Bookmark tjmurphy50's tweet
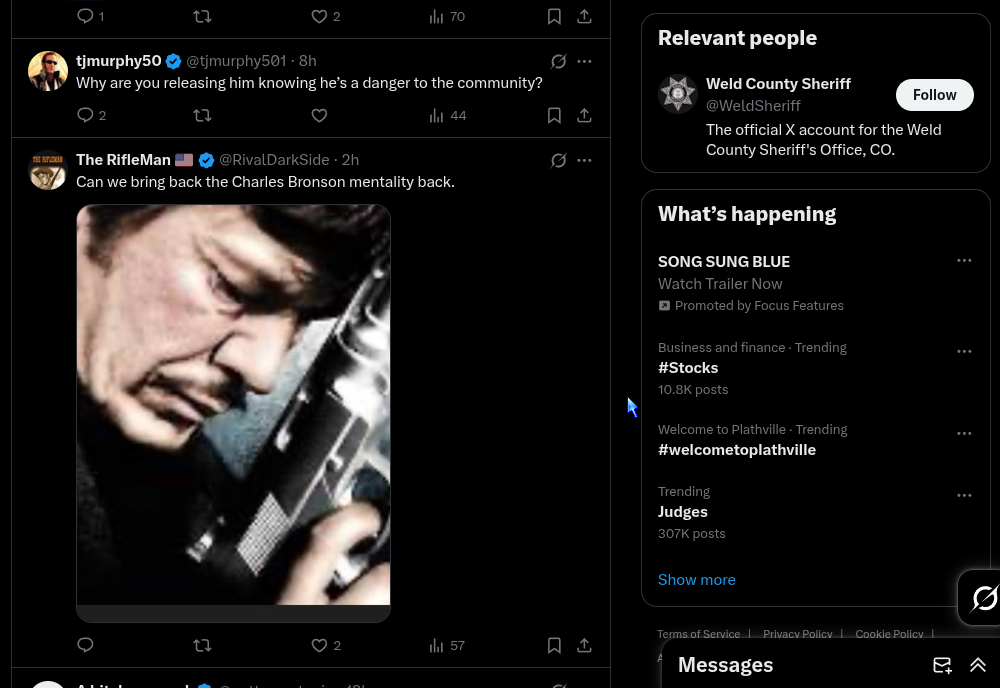Screen dimensions: 1000x688 tap(554, 115)
